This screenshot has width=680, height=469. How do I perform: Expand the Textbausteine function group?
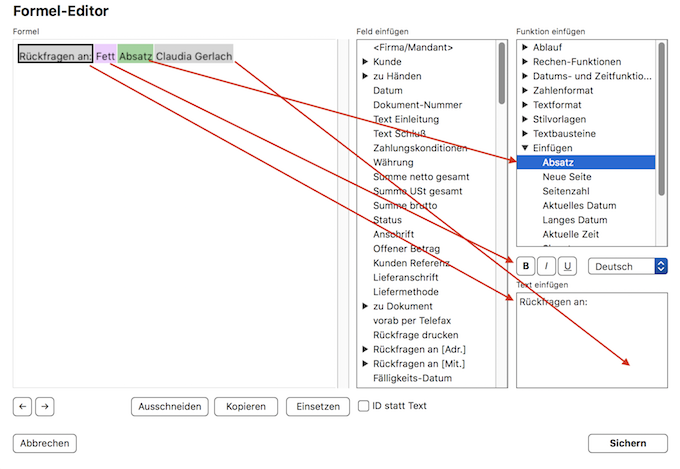tap(525, 133)
